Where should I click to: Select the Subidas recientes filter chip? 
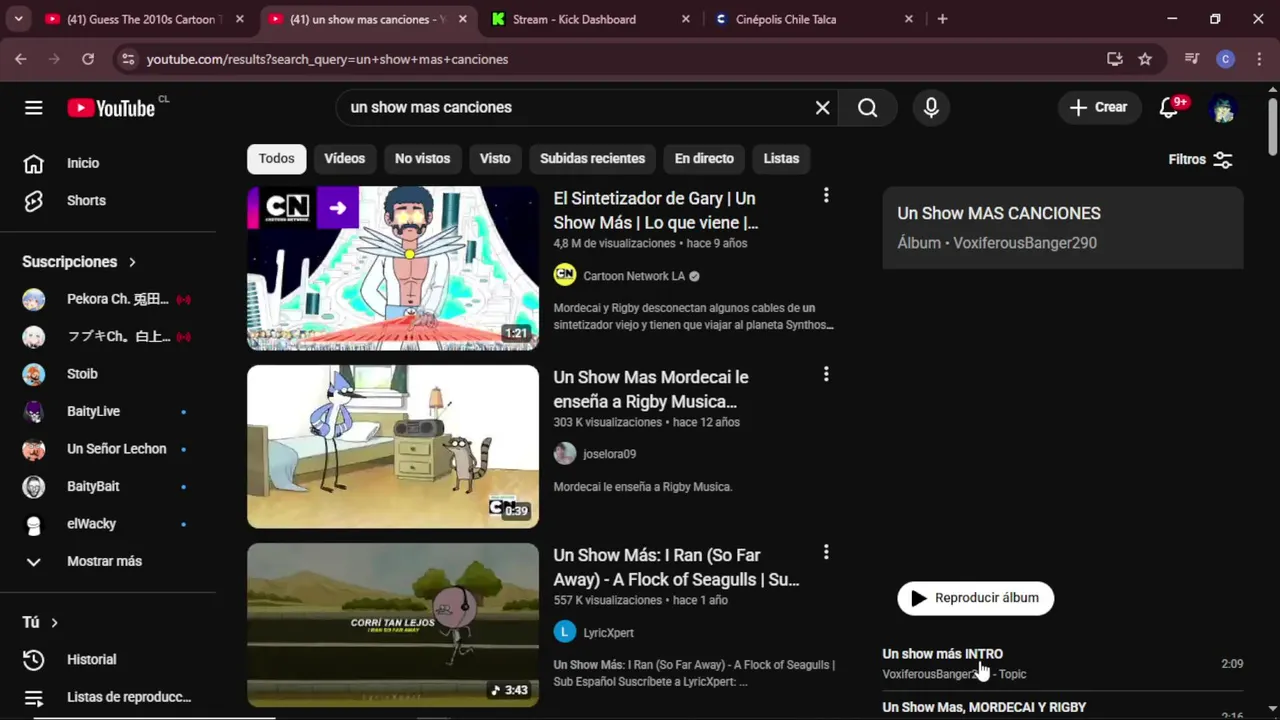[x=592, y=158]
